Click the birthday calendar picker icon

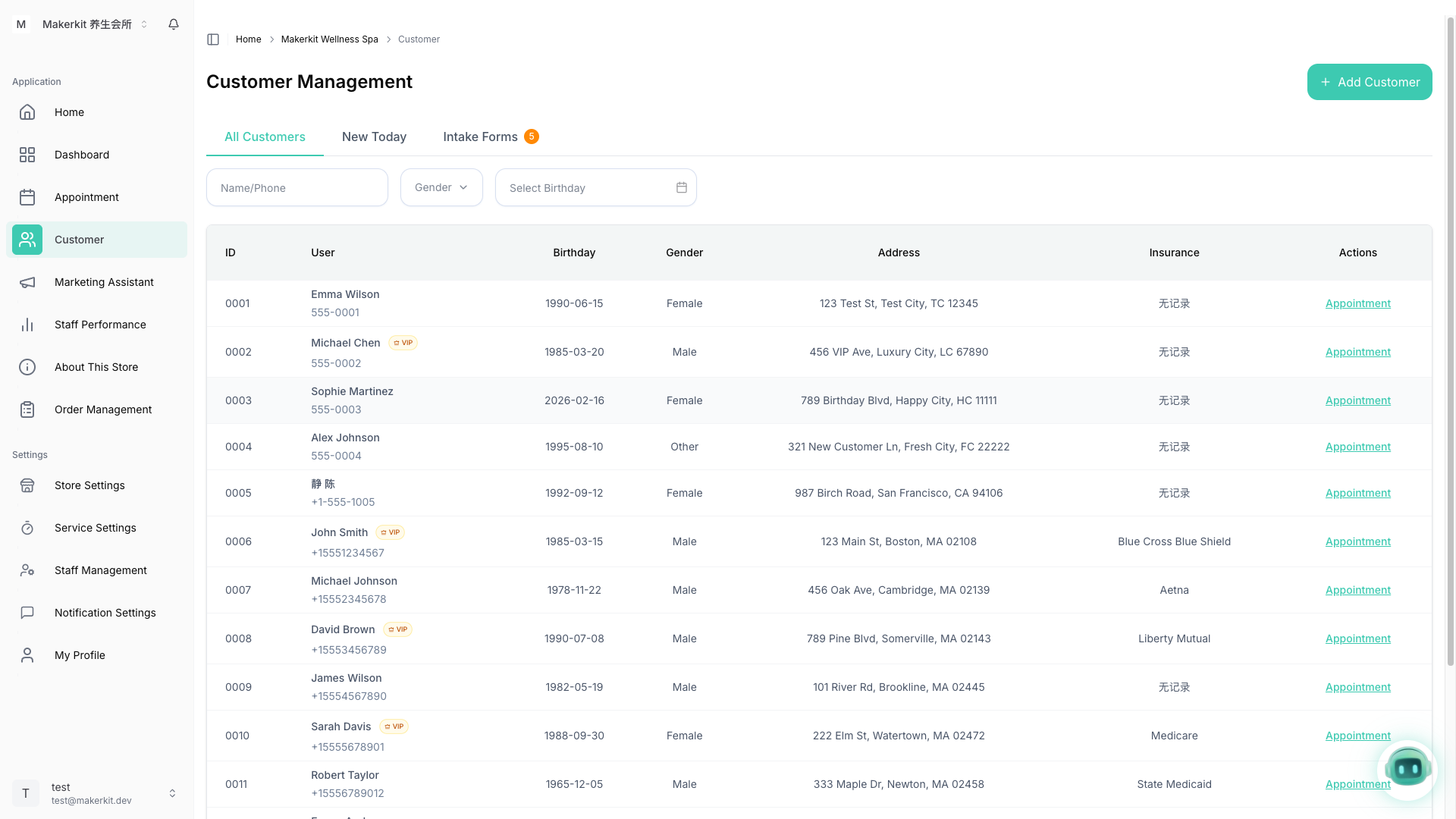click(682, 187)
